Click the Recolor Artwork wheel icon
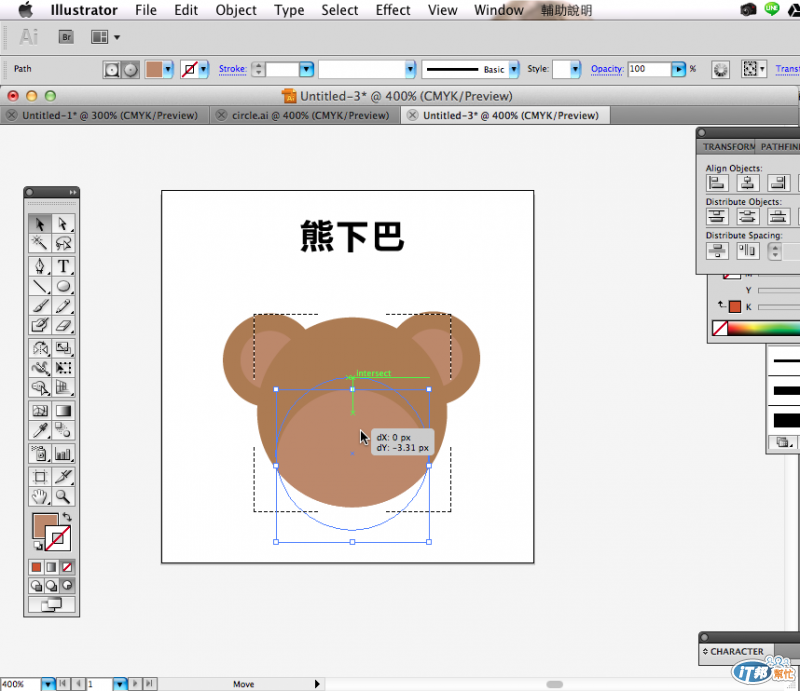 tap(720, 69)
